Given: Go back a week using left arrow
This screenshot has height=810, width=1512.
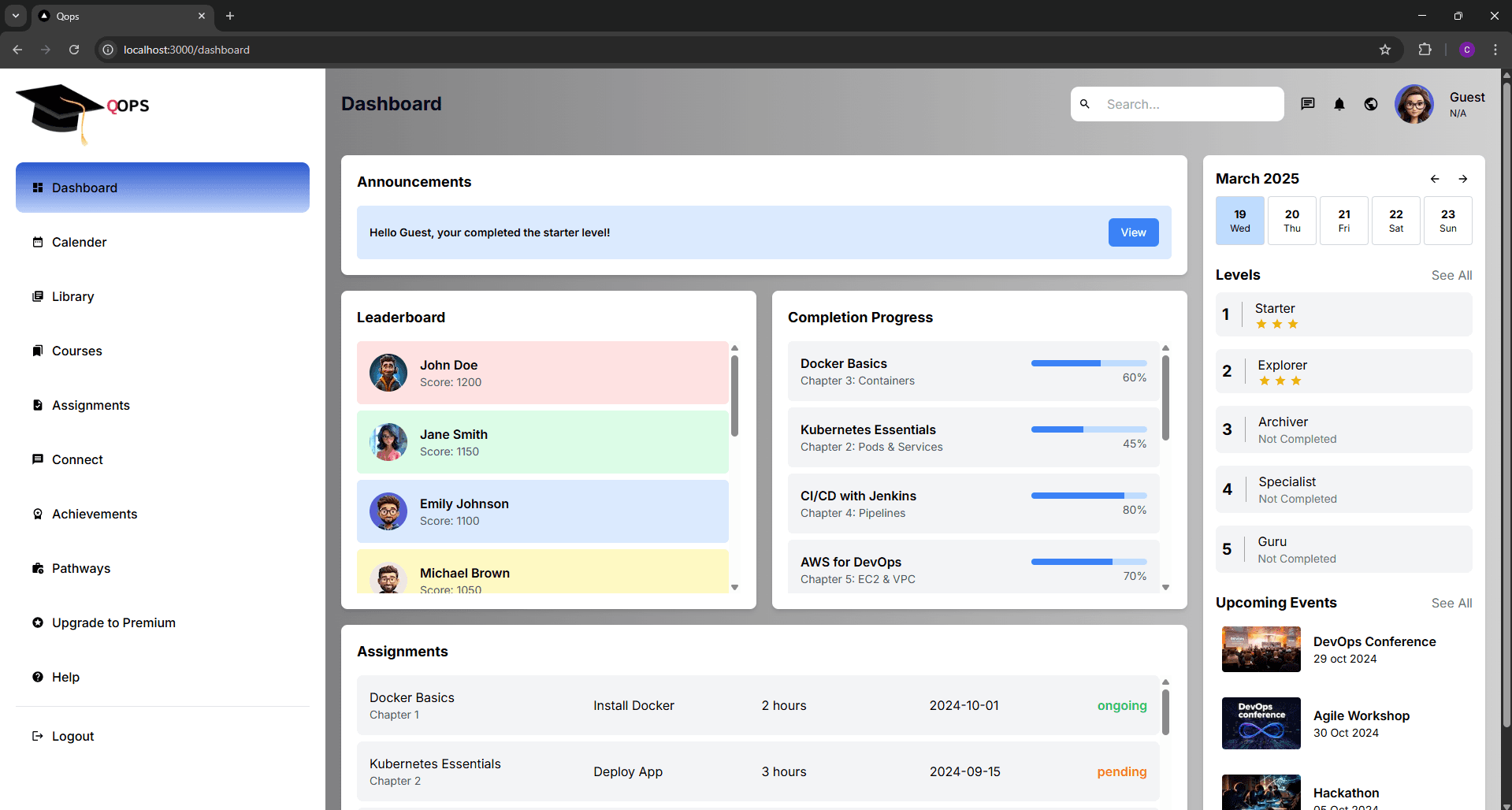Looking at the screenshot, I should 1434,179.
